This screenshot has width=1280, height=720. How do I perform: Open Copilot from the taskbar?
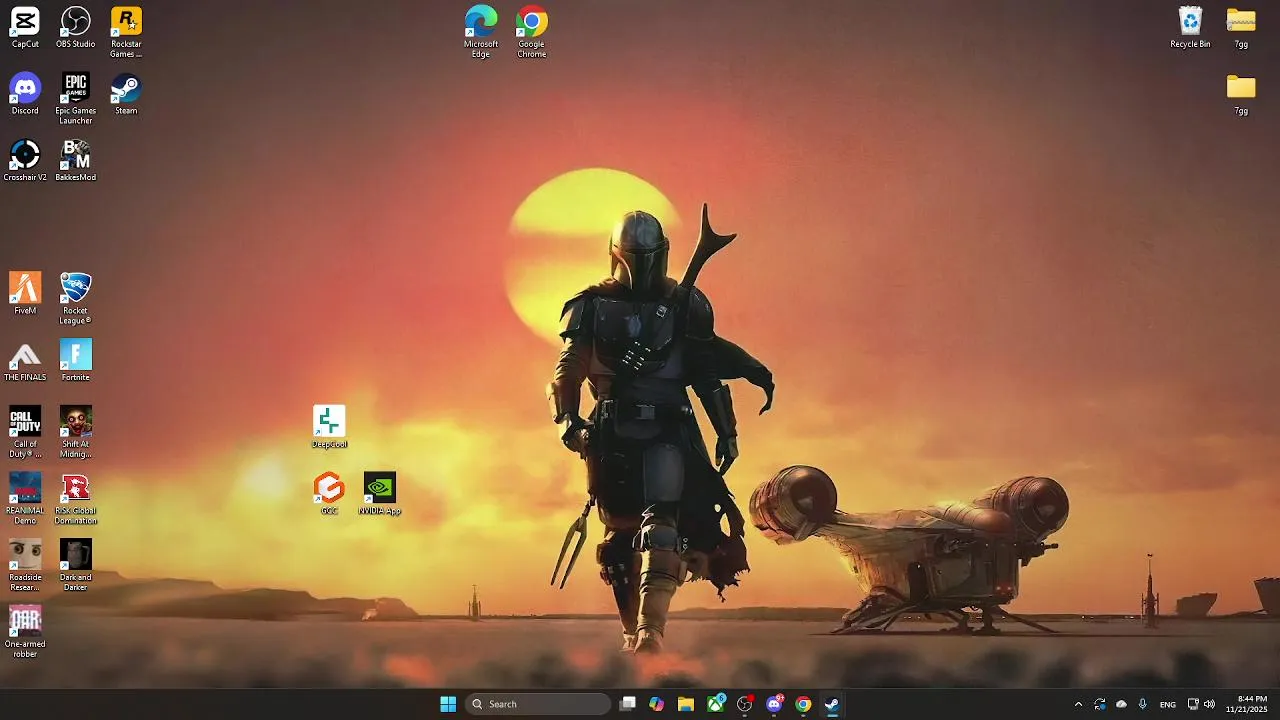pyautogui.click(x=656, y=704)
